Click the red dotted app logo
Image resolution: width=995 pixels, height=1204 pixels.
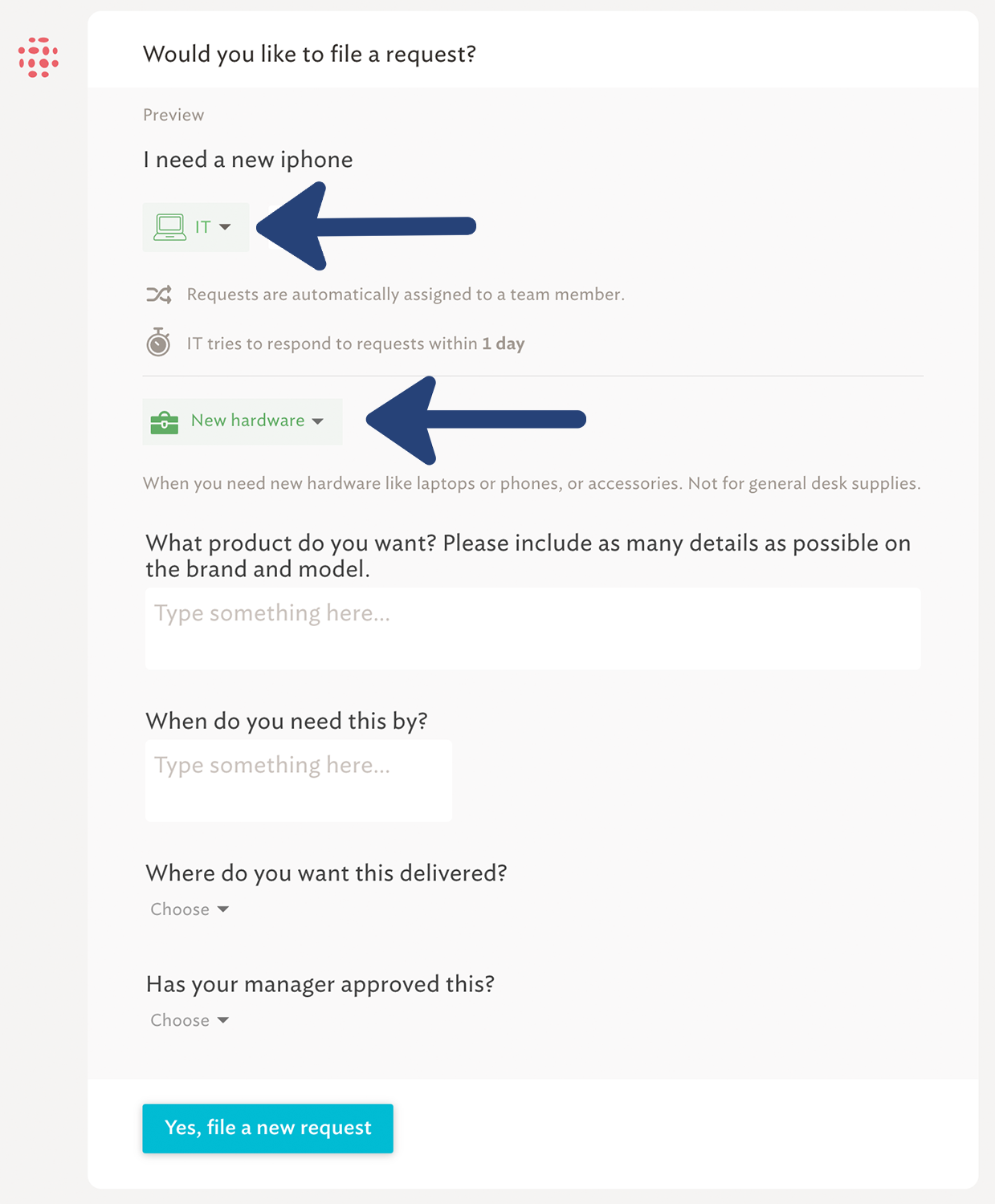(39, 57)
